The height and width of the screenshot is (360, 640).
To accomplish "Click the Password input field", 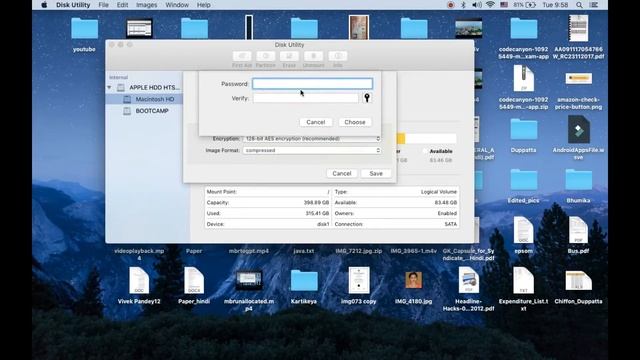I will [312, 84].
